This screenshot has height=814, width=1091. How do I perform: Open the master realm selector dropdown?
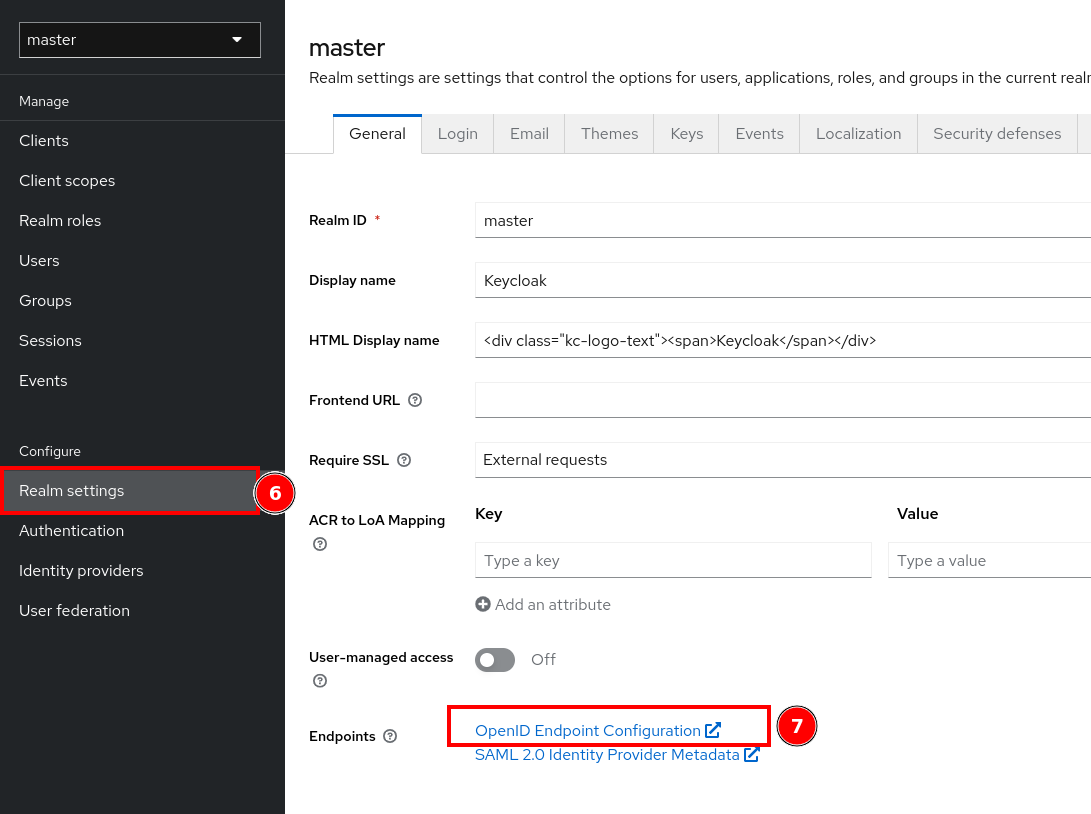(139, 39)
